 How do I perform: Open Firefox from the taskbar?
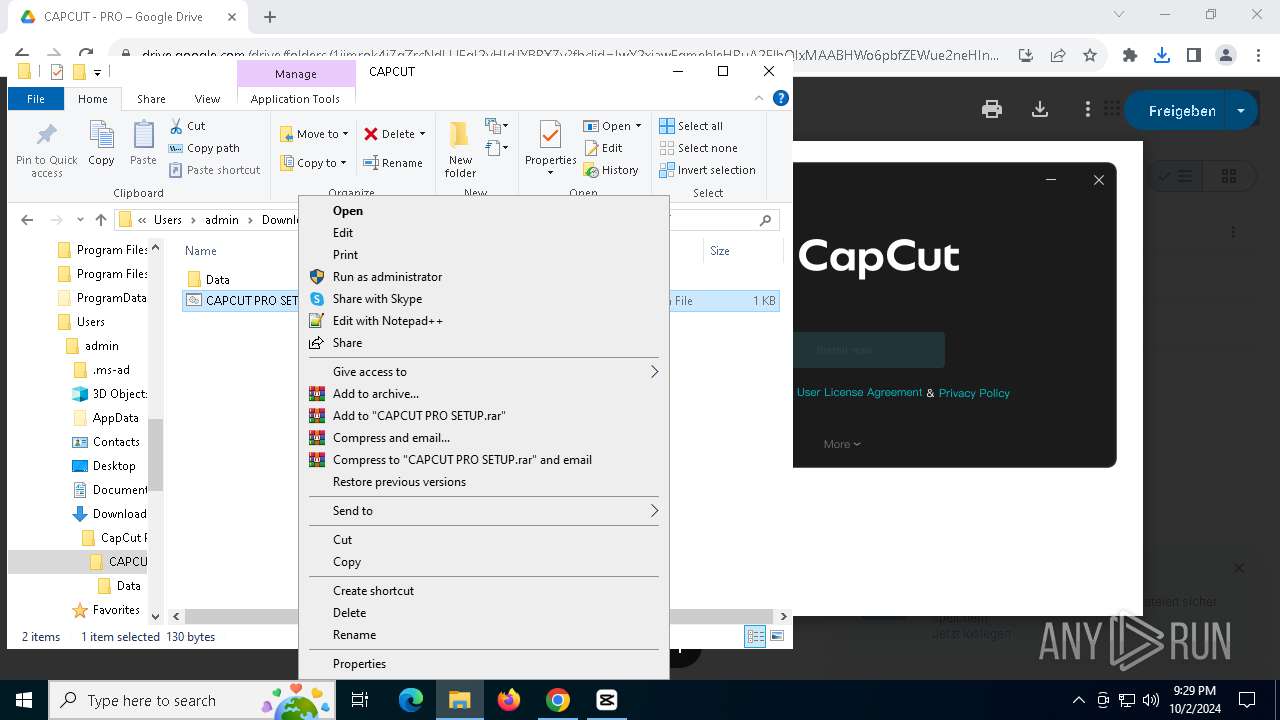point(509,700)
